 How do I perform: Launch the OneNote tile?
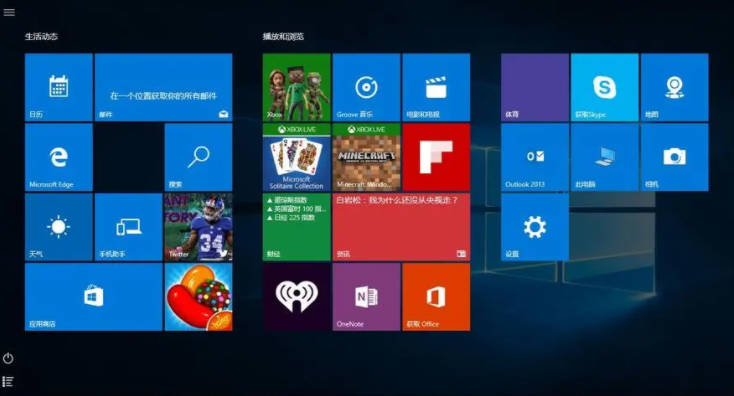coord(367,297)
